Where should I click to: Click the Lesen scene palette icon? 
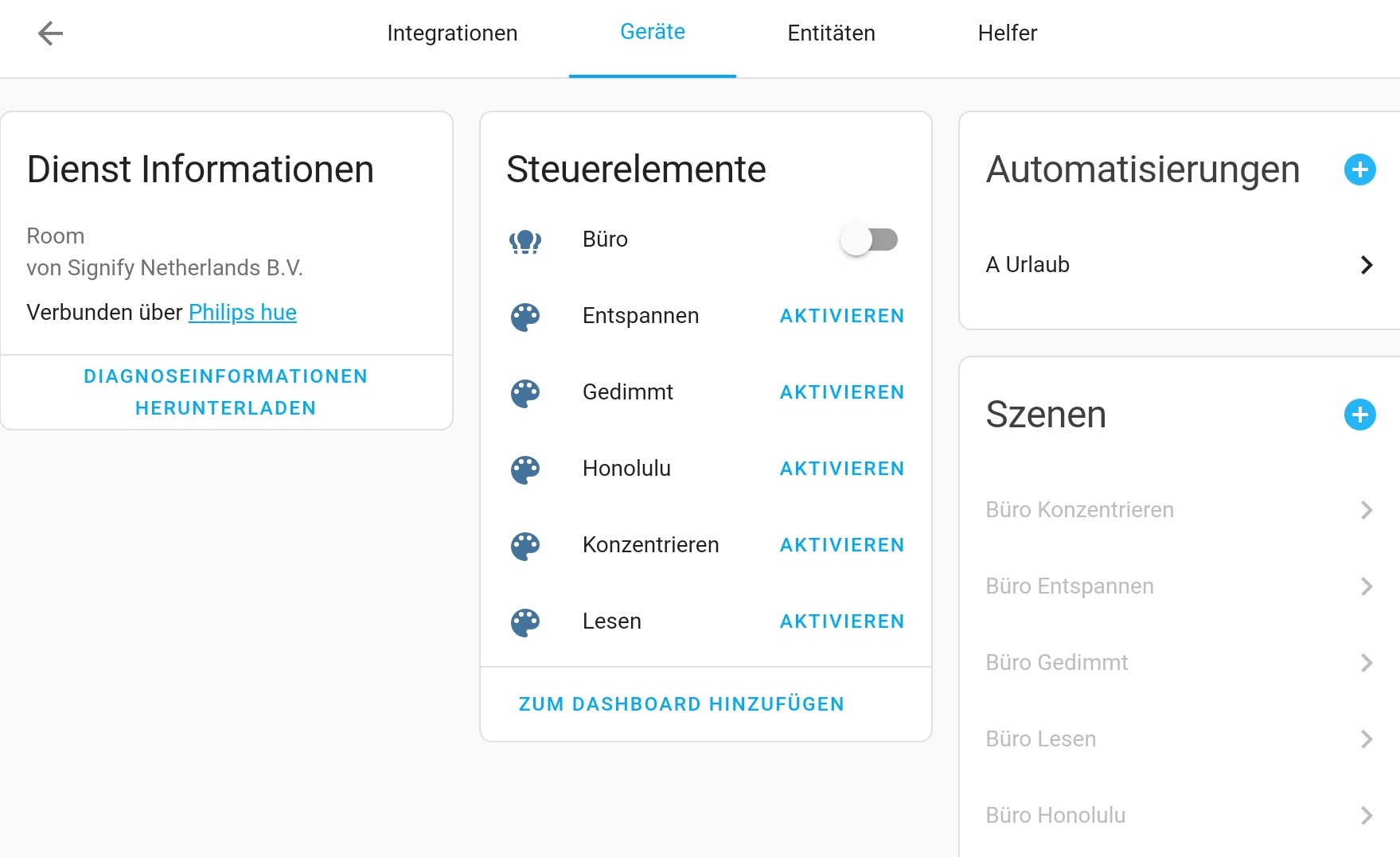pyautogui.click(x=525, y=622)
